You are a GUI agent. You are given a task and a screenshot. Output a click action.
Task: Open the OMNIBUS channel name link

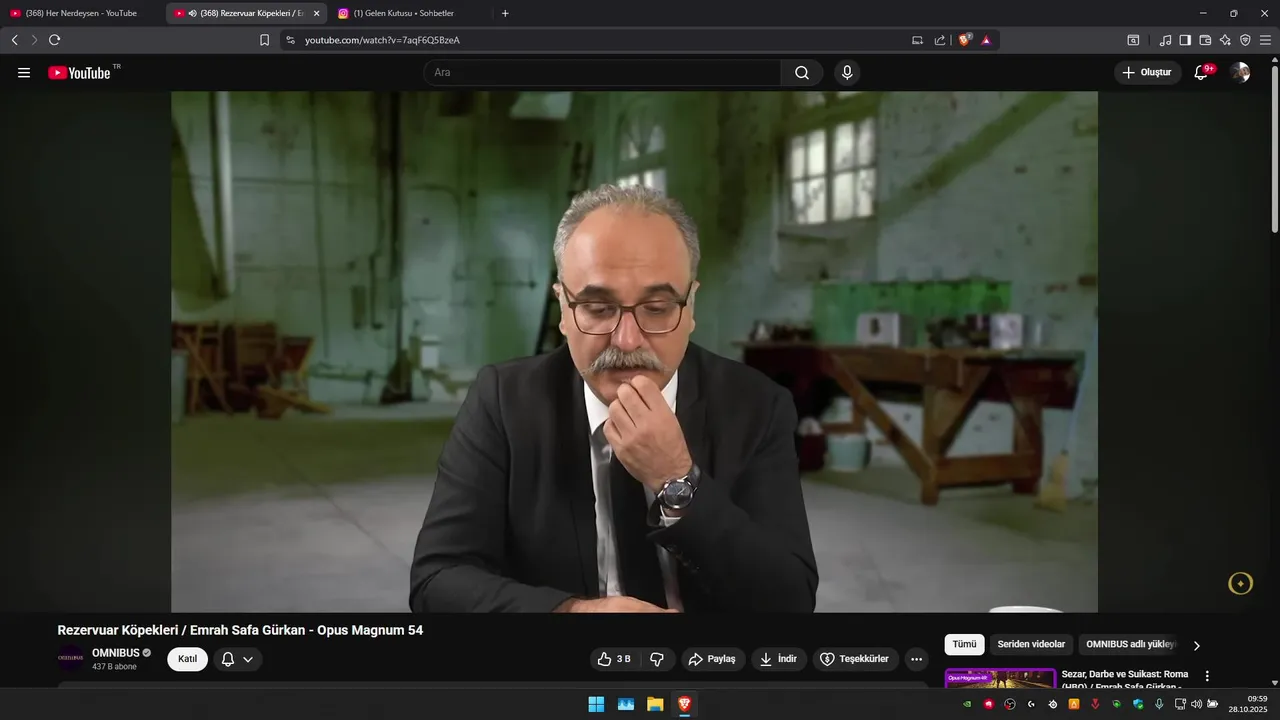pyautogui.click(x=116, y=653)
